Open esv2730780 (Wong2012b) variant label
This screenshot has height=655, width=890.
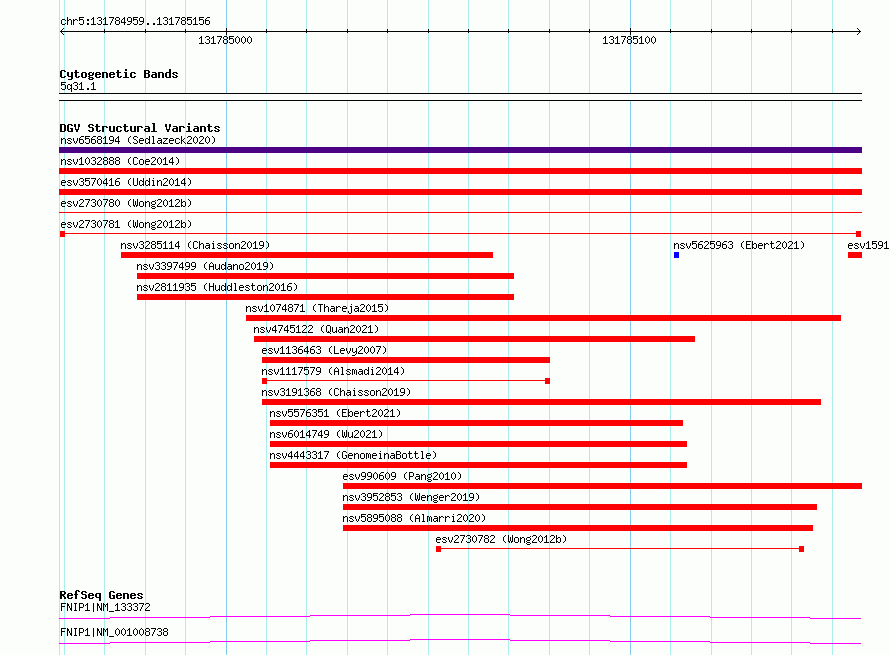pyautogui.click(x=126, y=203)
